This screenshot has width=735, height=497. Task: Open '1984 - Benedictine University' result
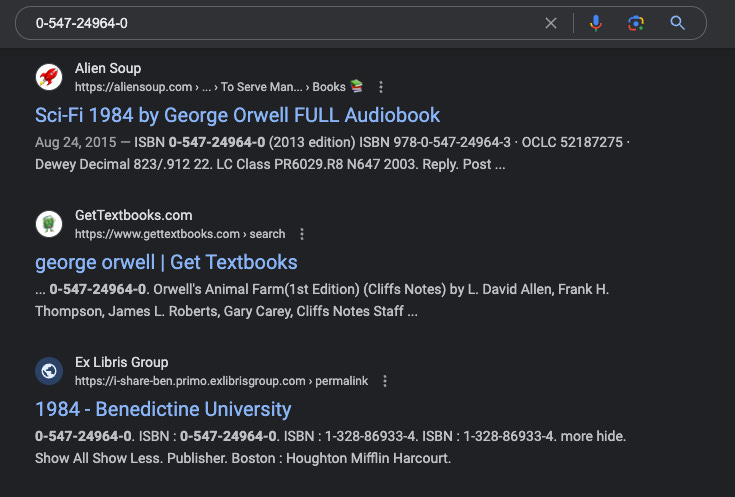click(163, 409)
